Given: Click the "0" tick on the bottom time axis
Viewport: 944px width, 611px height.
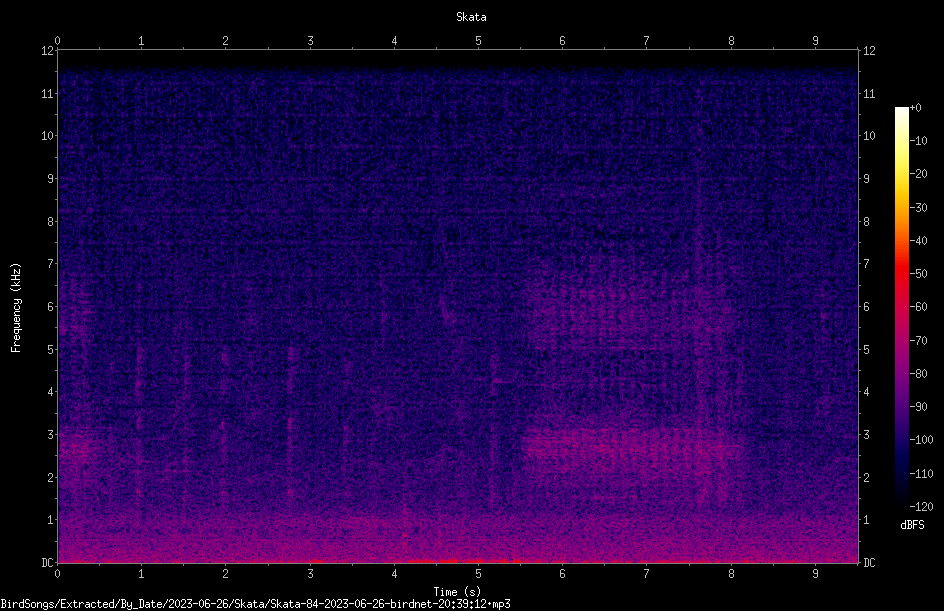Looking at the screenshot, I should click(57, 574).
